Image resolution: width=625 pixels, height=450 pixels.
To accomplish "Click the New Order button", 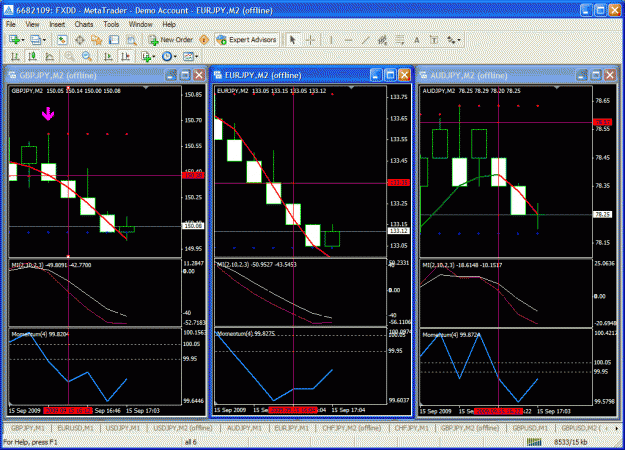I will coord(170,40).
